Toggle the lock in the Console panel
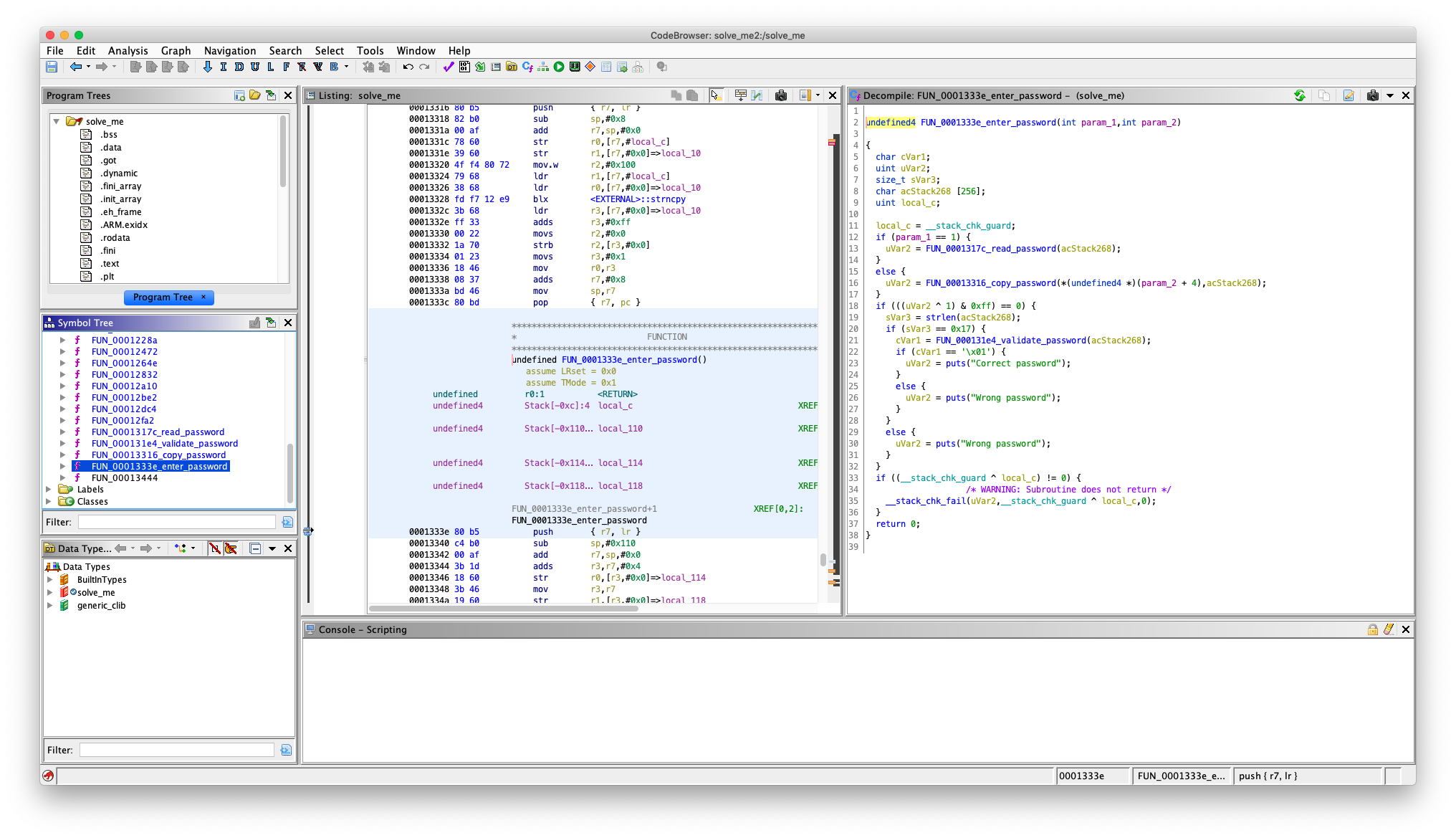This screenshot has width=1456, height=838. point(1373,629)
